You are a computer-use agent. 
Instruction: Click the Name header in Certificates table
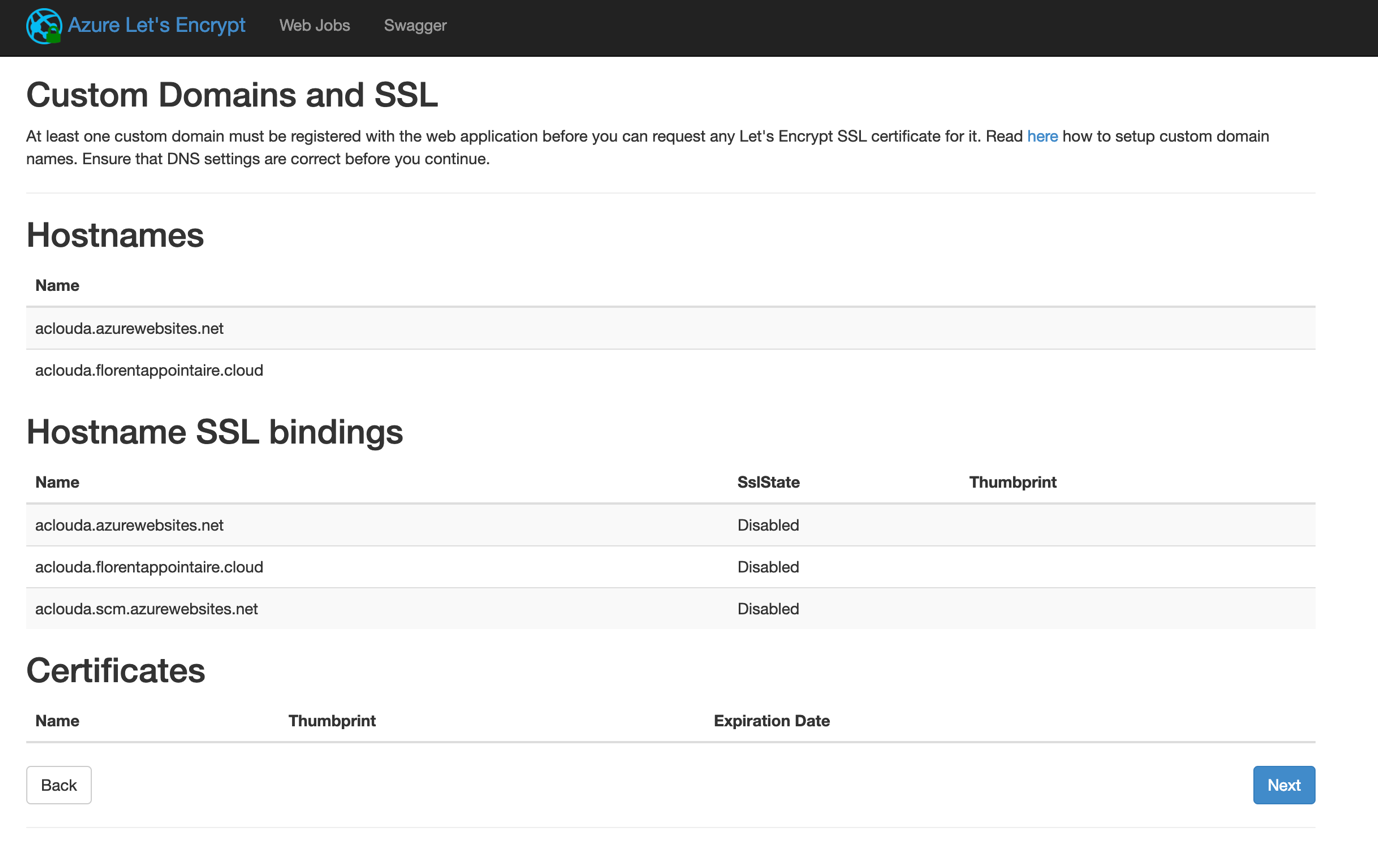[x=57, y=721]
